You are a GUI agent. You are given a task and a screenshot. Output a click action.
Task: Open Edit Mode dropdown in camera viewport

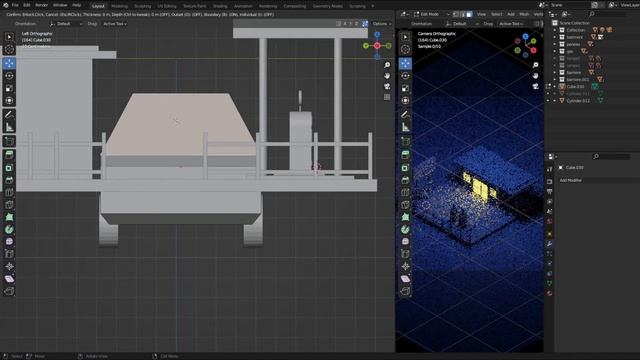pyautogui.click(x=431, y=14)
